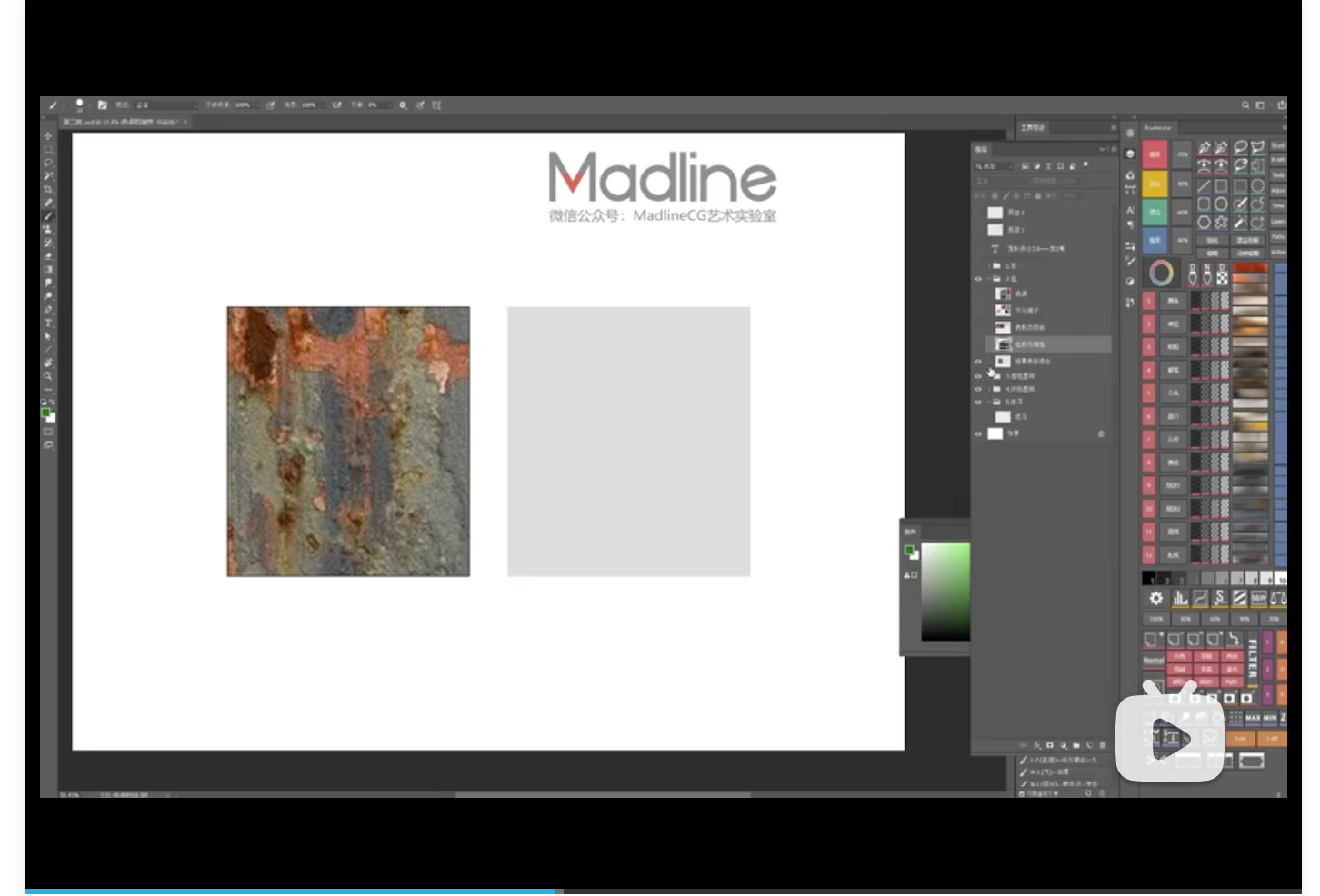Collapse the 7 group folder in Layers

[x=989, y=279]
